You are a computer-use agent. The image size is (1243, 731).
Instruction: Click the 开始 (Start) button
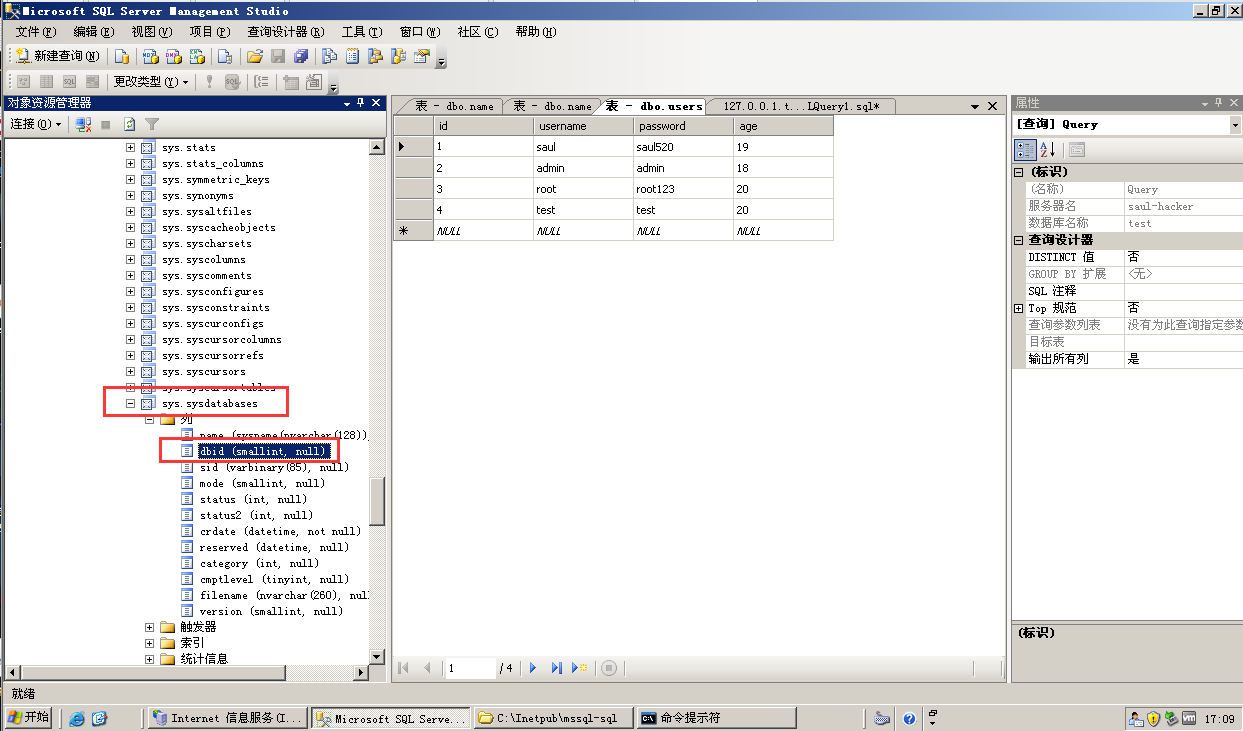tap(29, 717)
